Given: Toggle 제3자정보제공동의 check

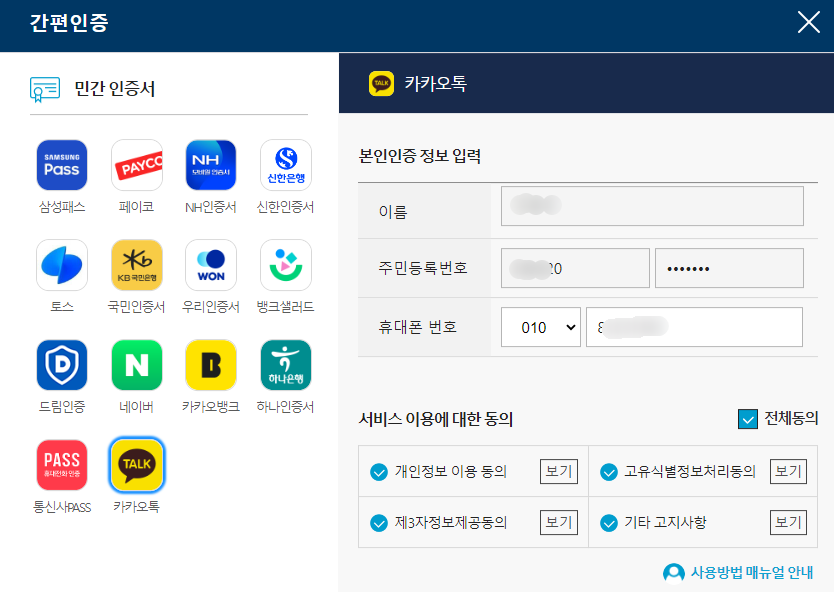Looking at the screenshot, I should point(379,523).
